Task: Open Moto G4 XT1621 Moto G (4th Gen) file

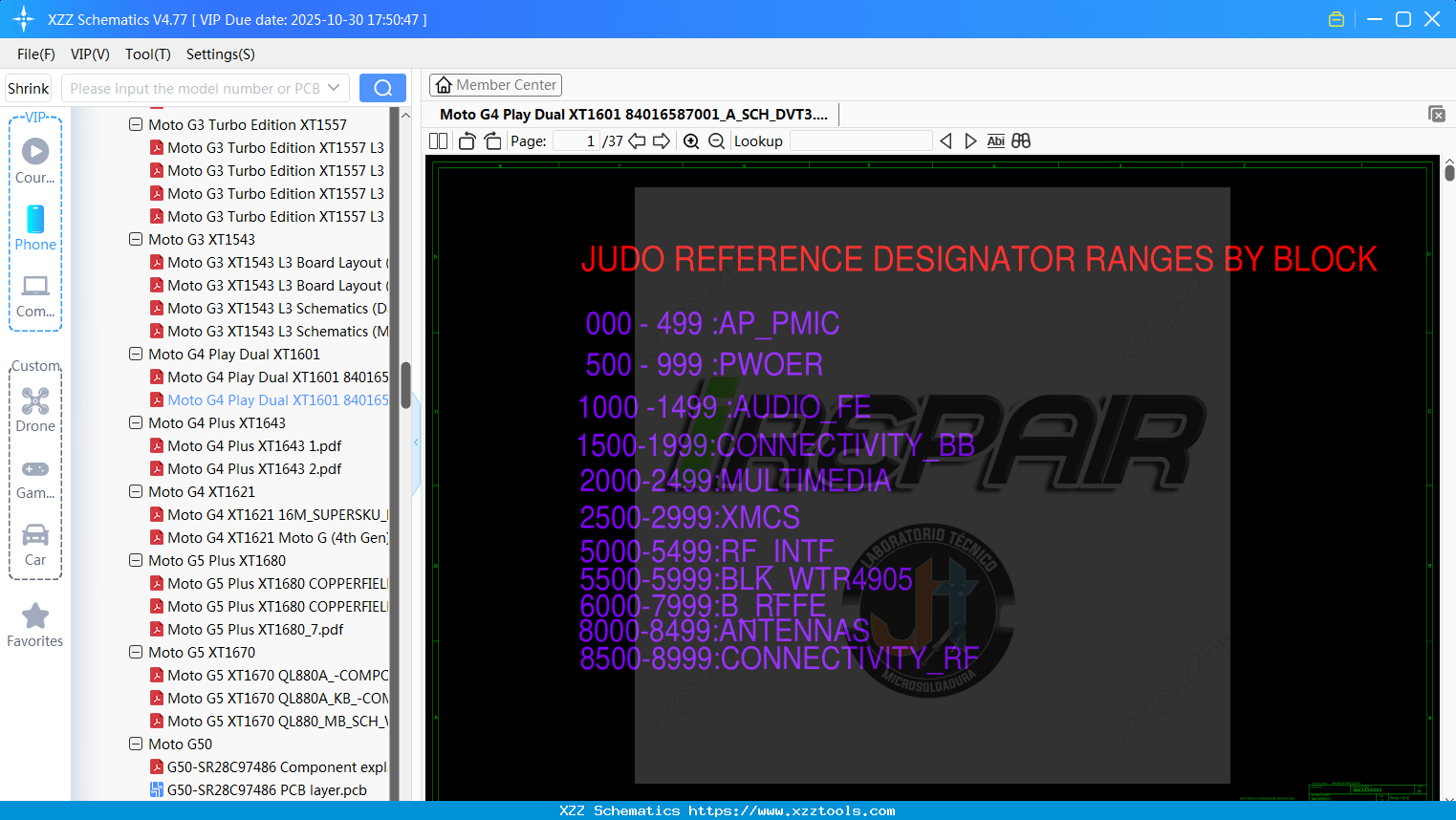Action: [278, 538]
